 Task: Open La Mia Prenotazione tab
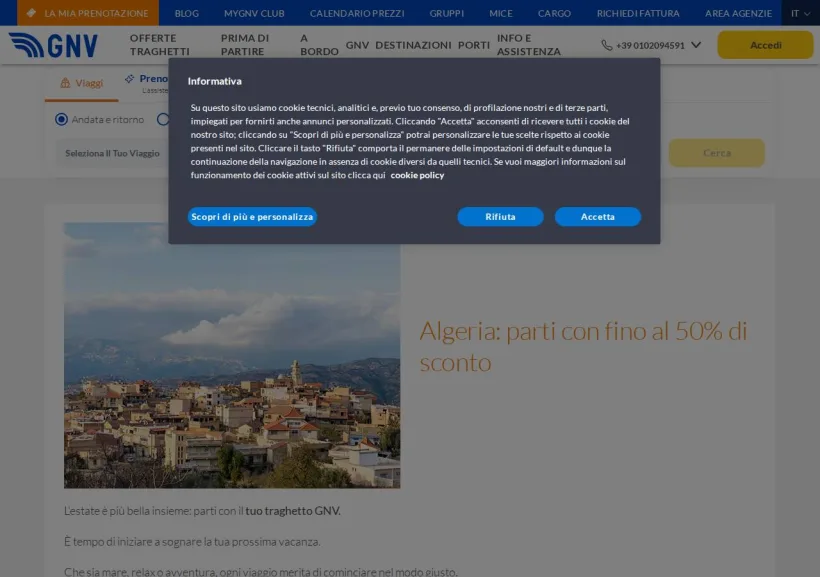point(88,13)
